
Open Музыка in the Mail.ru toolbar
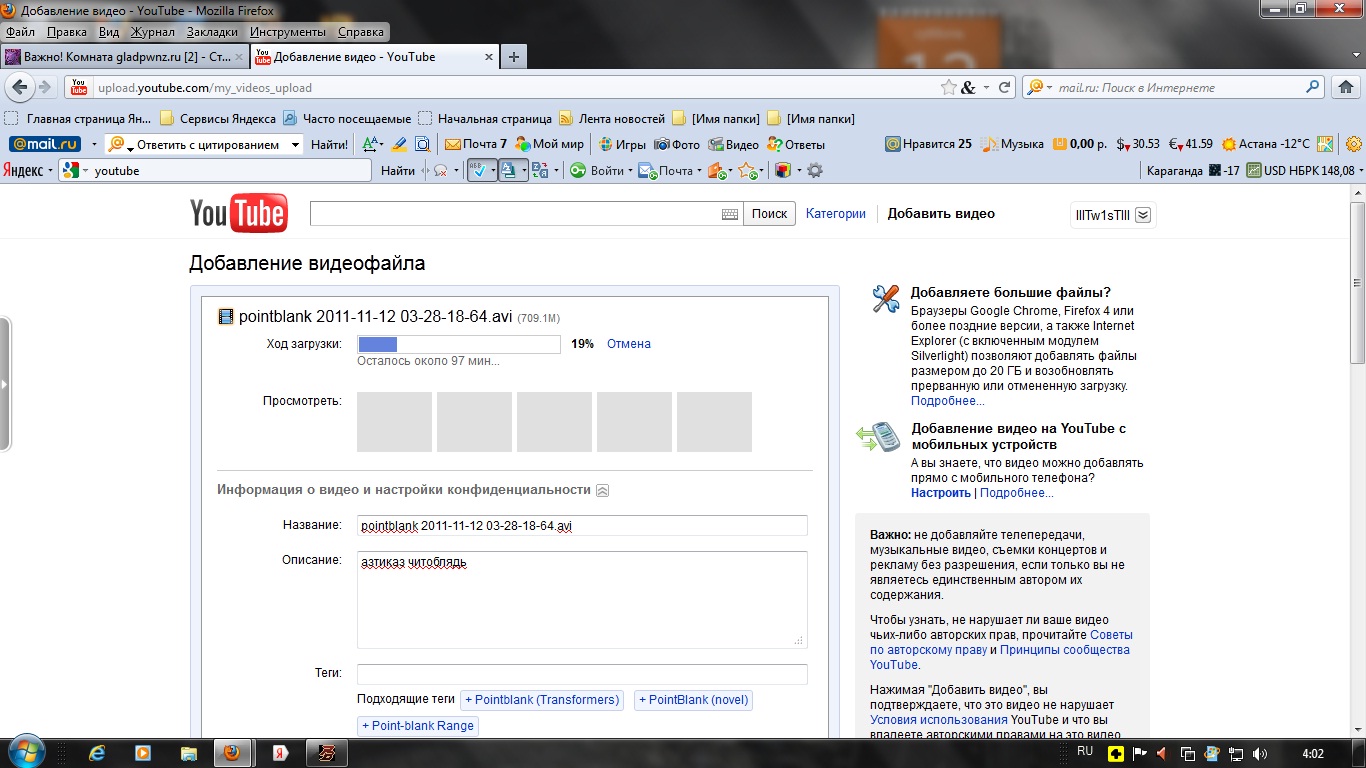pyautogui.click(x=1012, y=144)
